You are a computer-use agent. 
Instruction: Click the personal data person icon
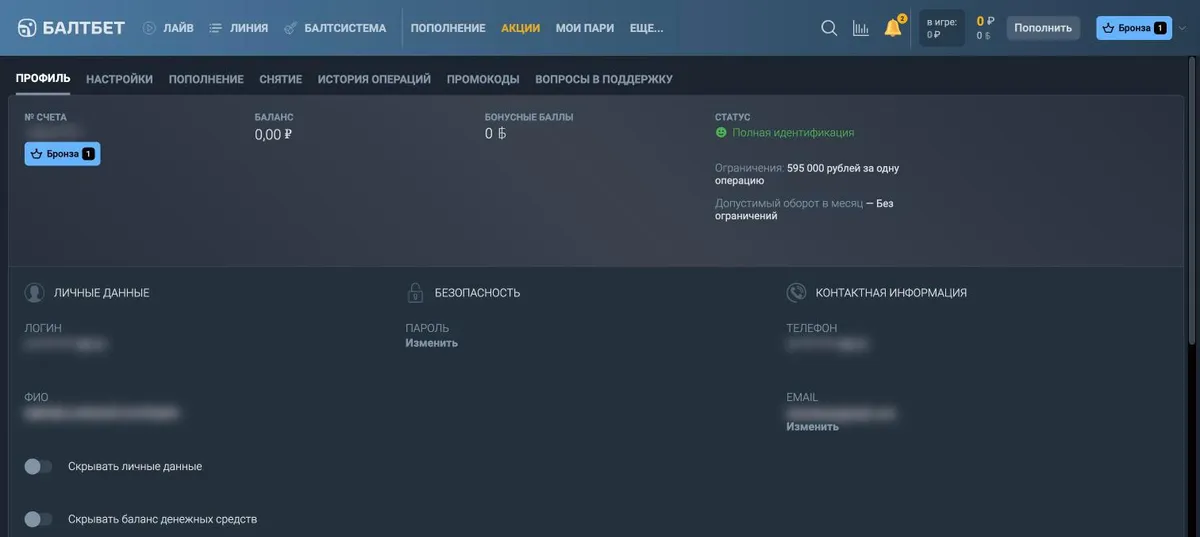tap(35, 293)
